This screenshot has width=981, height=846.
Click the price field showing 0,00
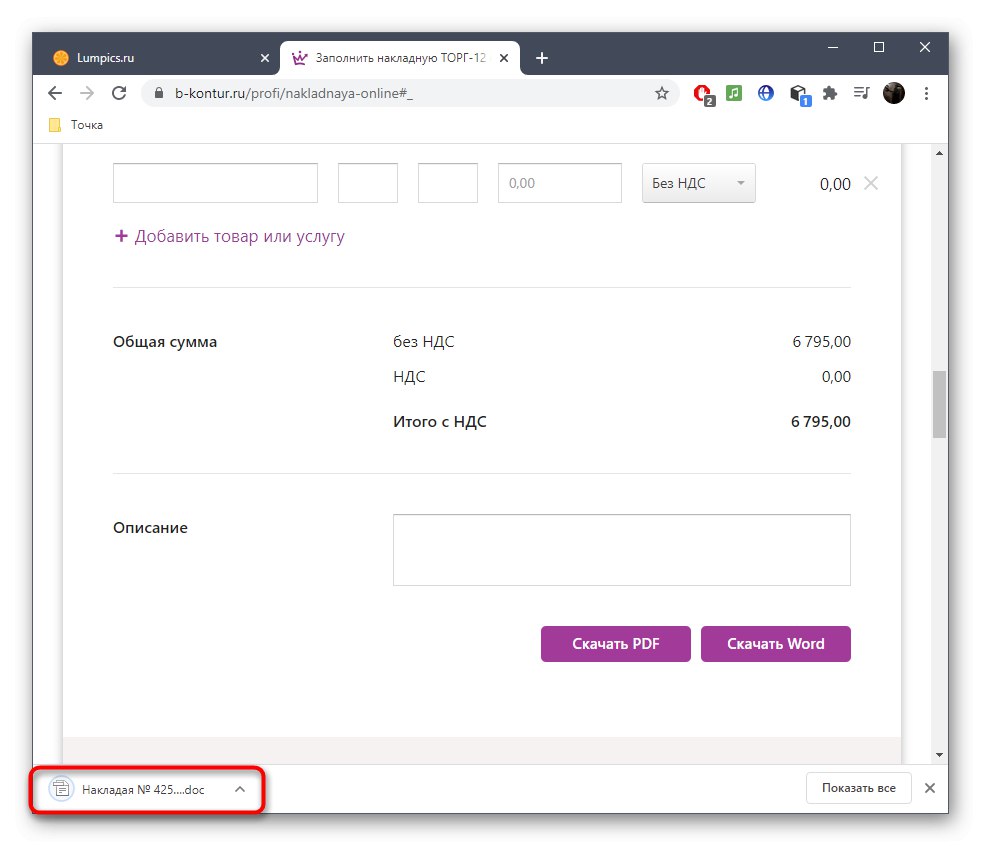[x=560, y=183]
